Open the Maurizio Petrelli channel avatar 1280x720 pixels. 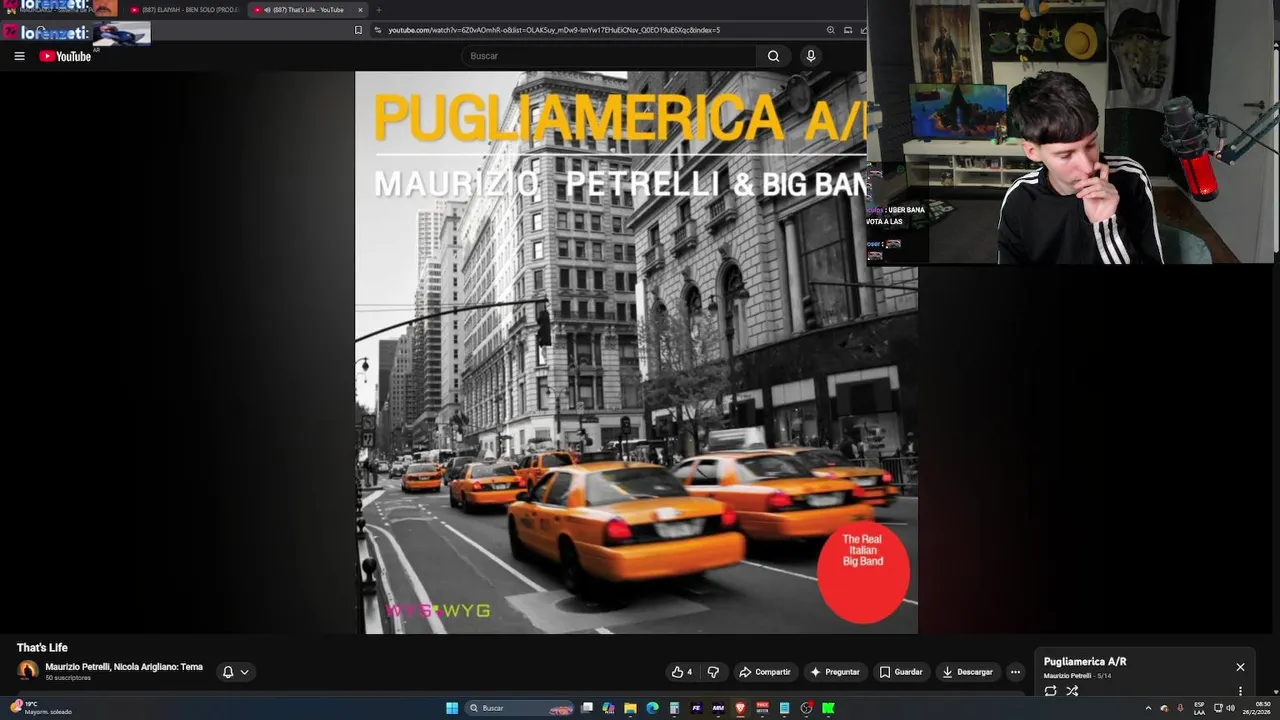(28, 671)
